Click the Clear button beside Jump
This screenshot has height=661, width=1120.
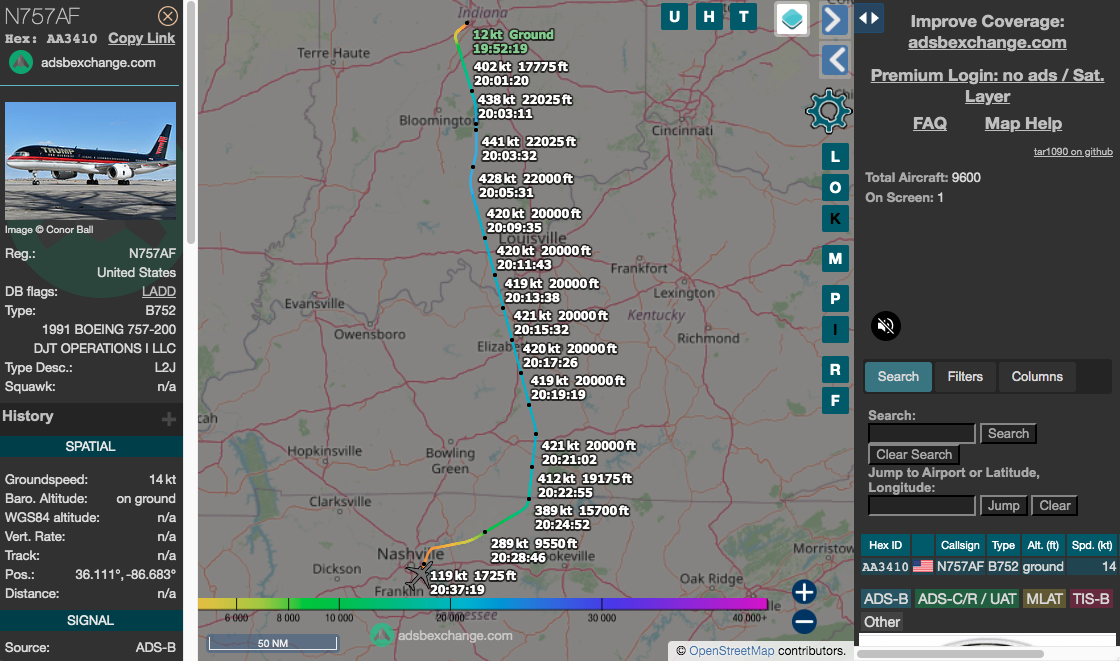(1054, 506)
